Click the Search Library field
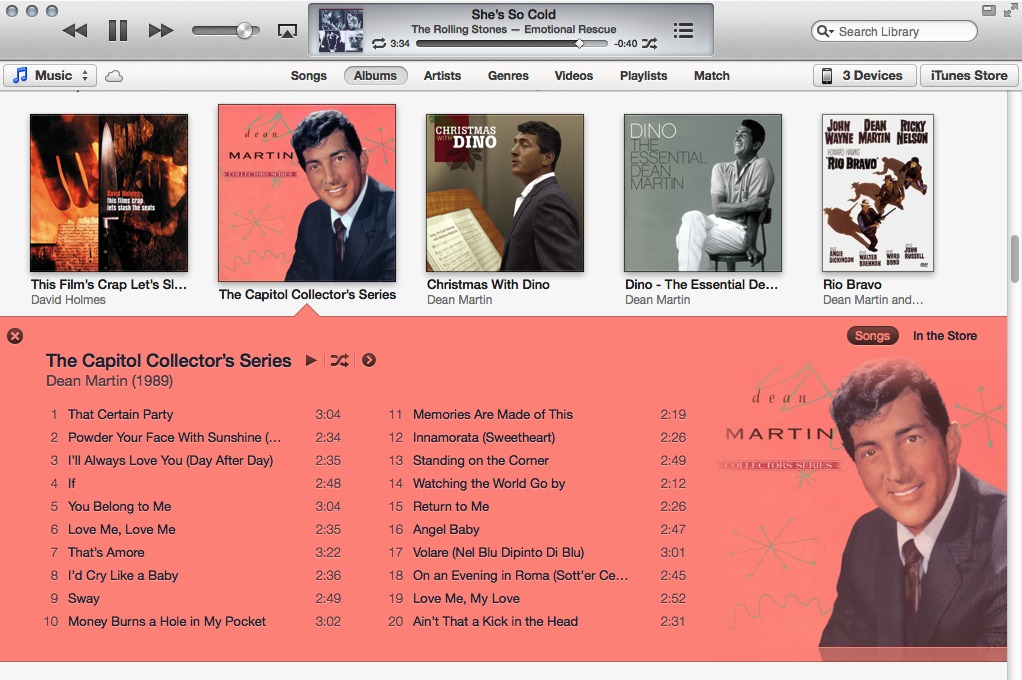Image resolution: width=1022 pixels, height=680 pixels. click(894, 31)
